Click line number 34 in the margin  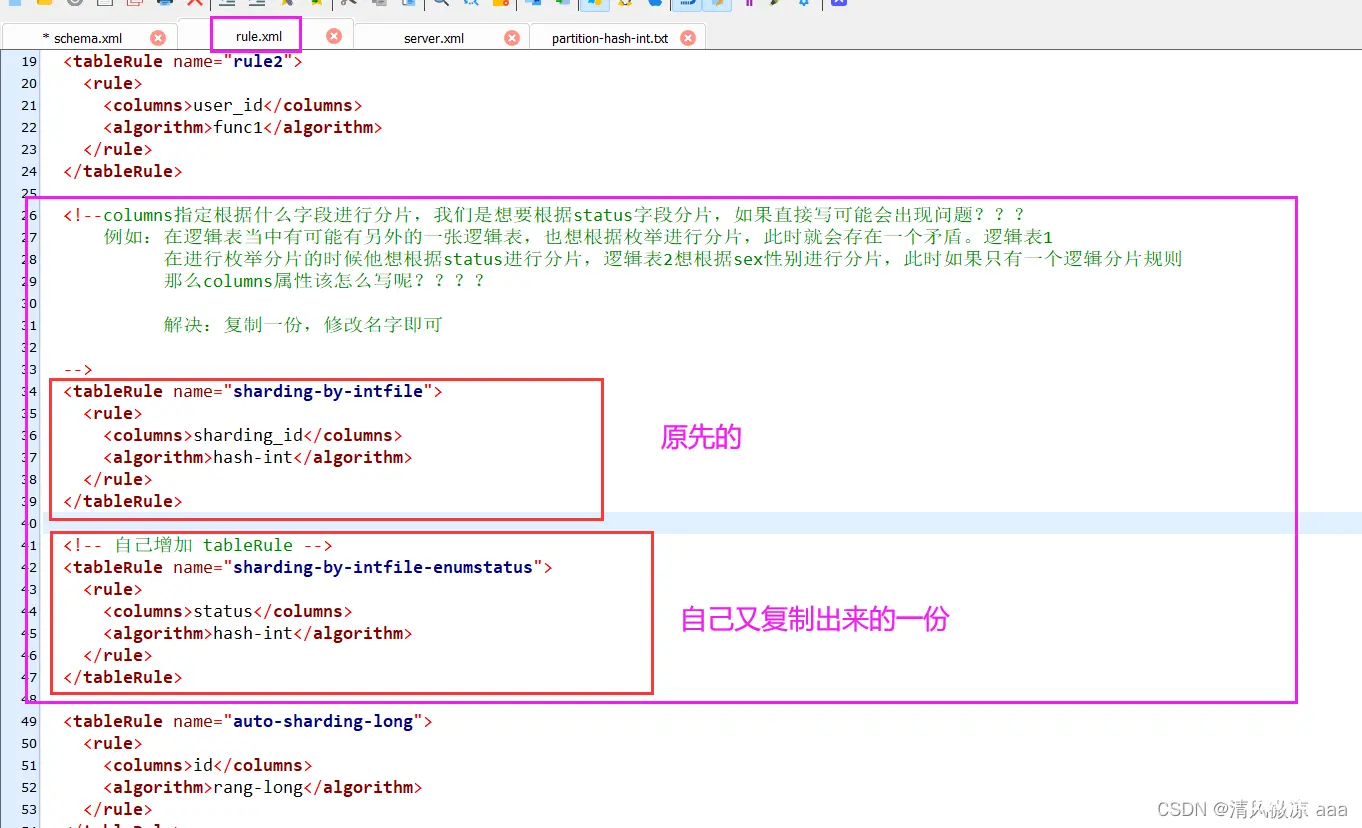coord(30,391)
